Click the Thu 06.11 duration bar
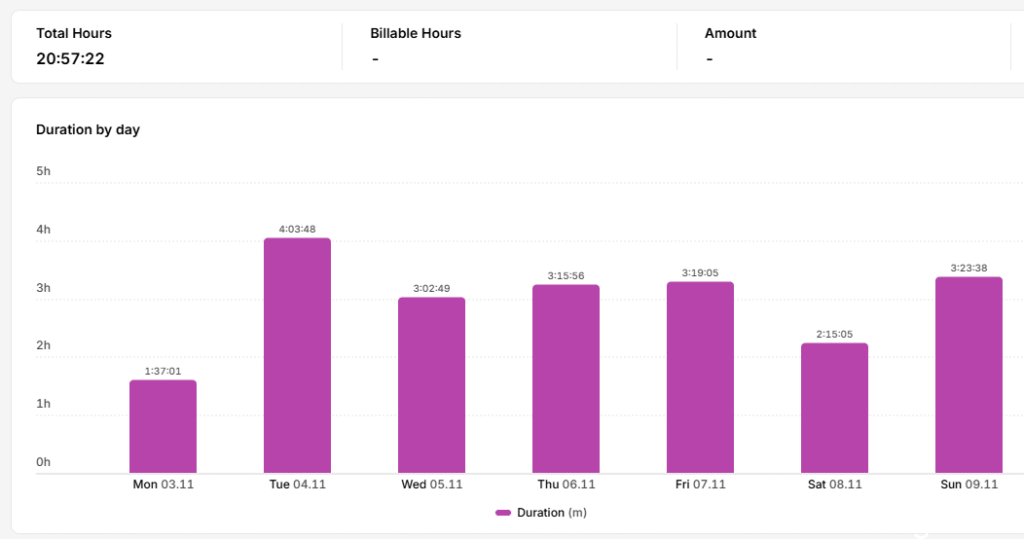Viewport: 1024px width, 539px height. [566, 378]
